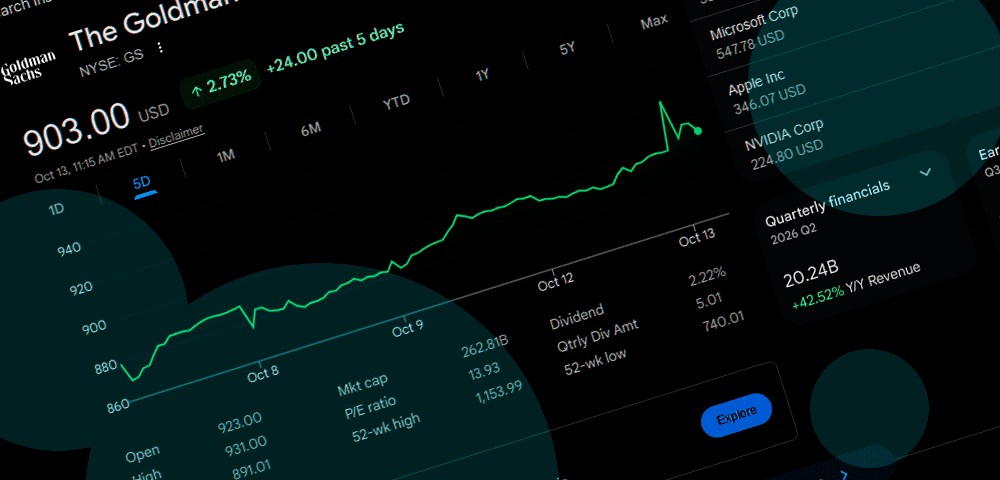
Task: Click the Open label
Action: (x=142, y=455)
